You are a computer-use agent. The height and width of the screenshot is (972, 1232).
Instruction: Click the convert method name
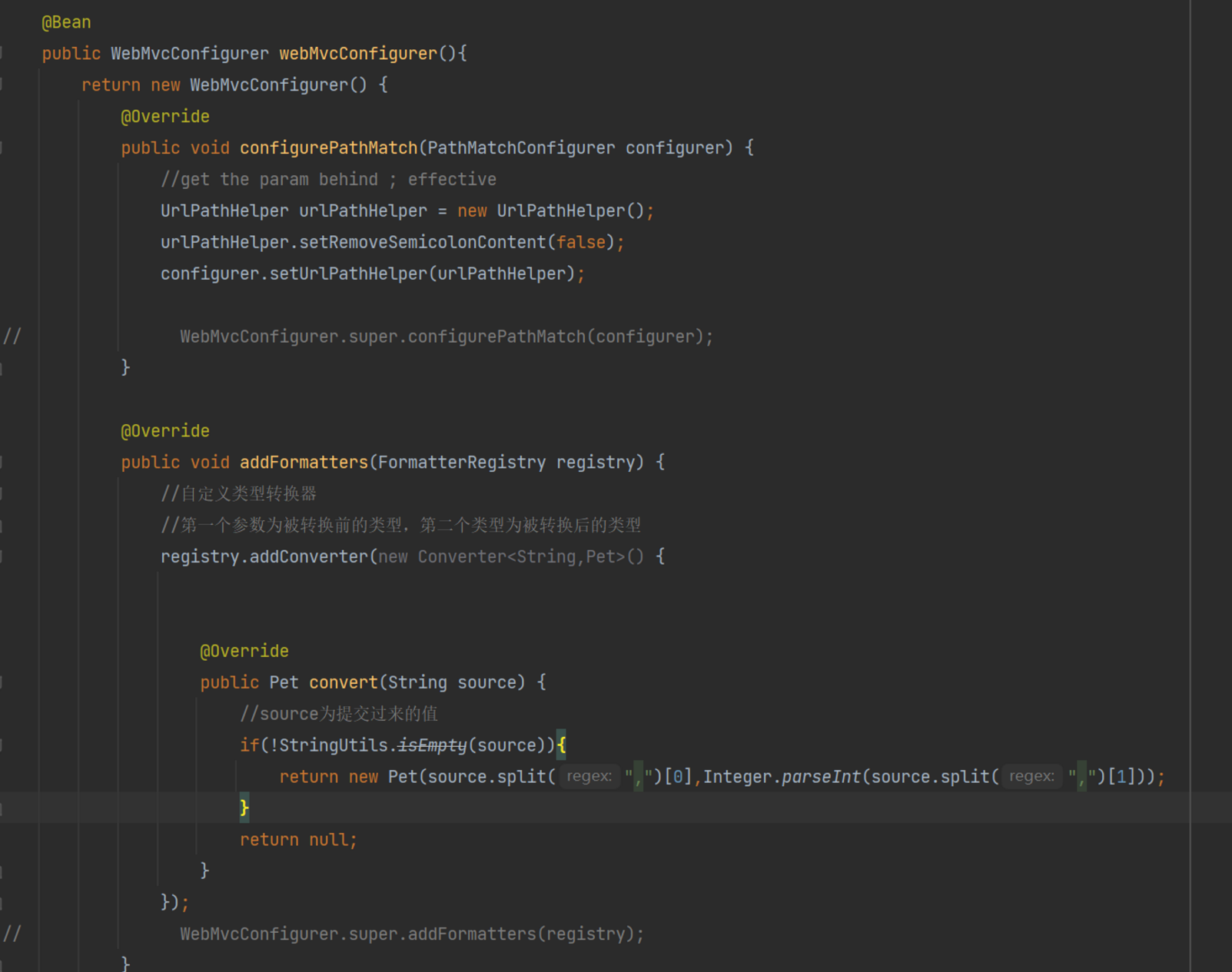[x=343, y=683]
